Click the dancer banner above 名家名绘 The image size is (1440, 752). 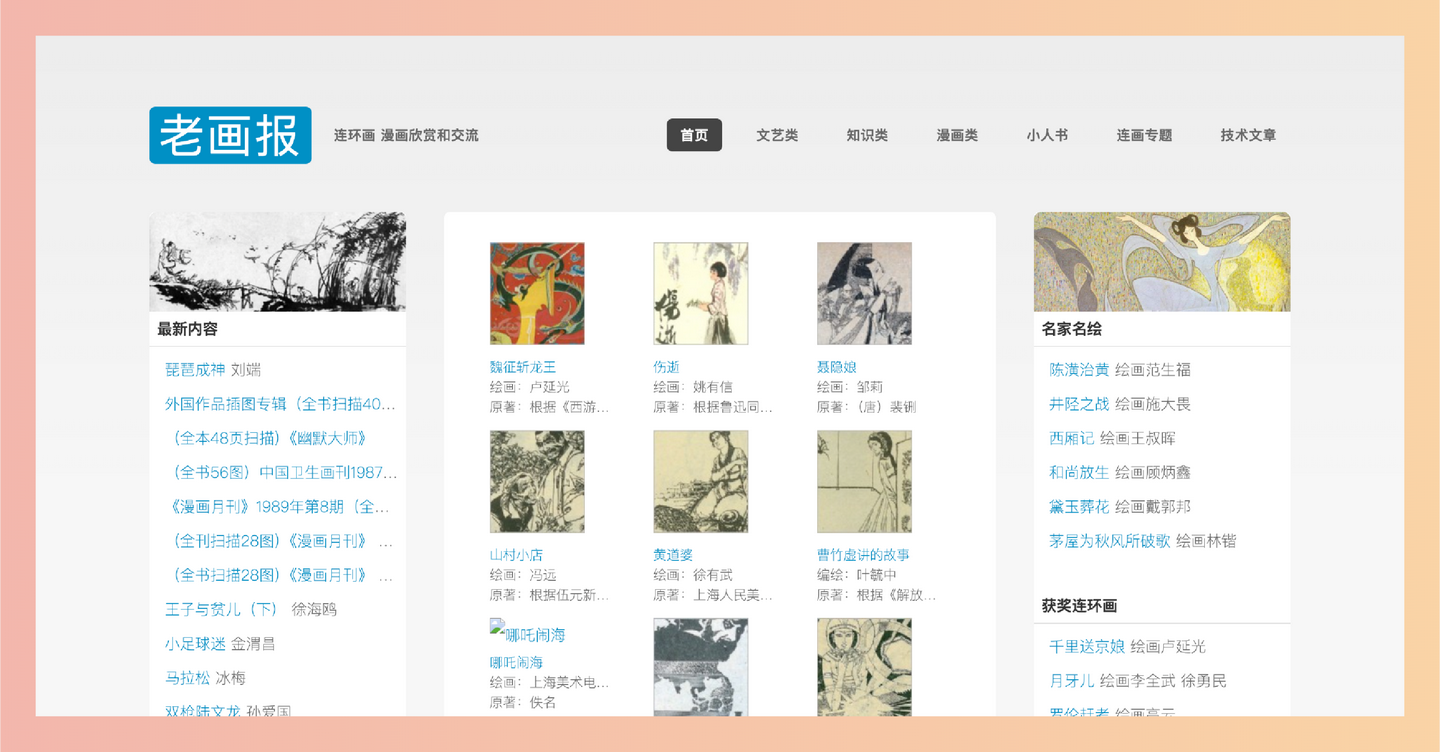coord(1162,261)
